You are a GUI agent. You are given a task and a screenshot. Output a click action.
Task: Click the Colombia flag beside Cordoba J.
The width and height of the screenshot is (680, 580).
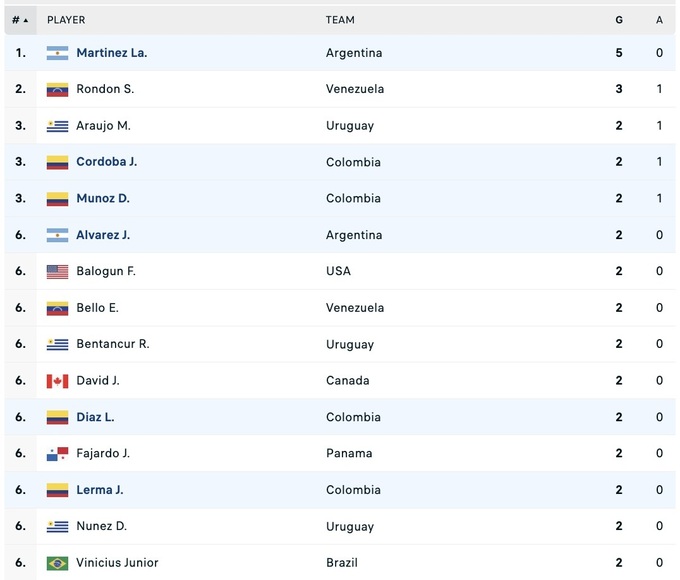click(x=57, y=162)
